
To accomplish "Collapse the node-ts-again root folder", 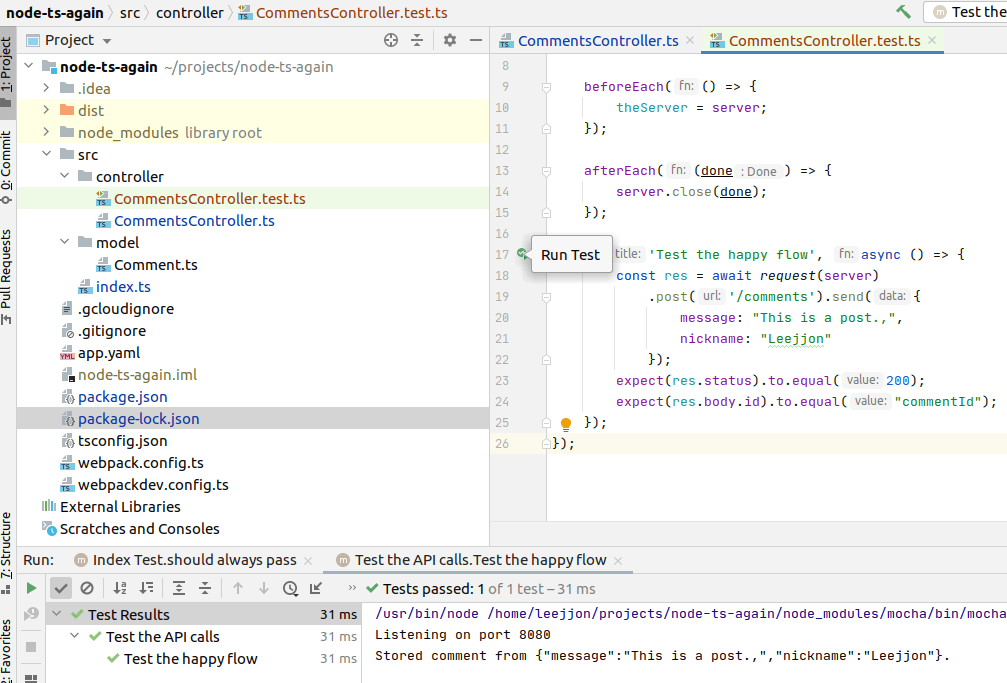I will tap(28, 66).
